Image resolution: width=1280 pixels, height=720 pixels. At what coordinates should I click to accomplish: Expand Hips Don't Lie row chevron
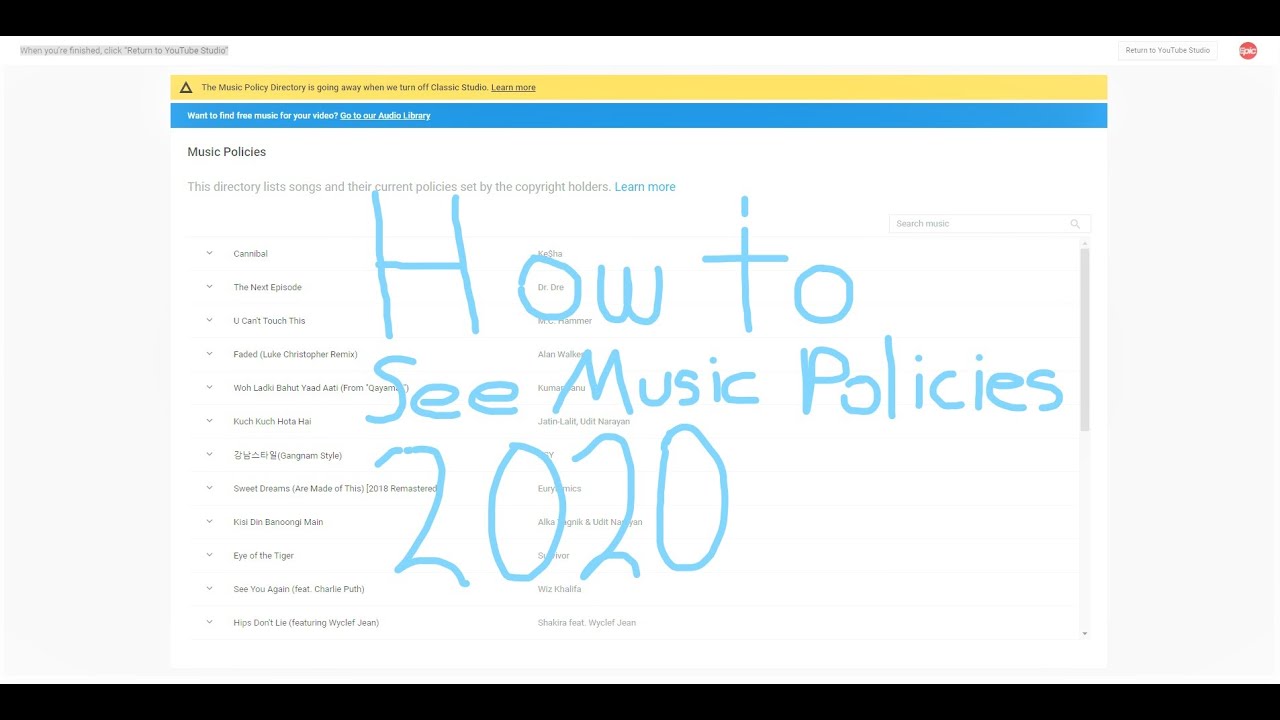(209, 622)
